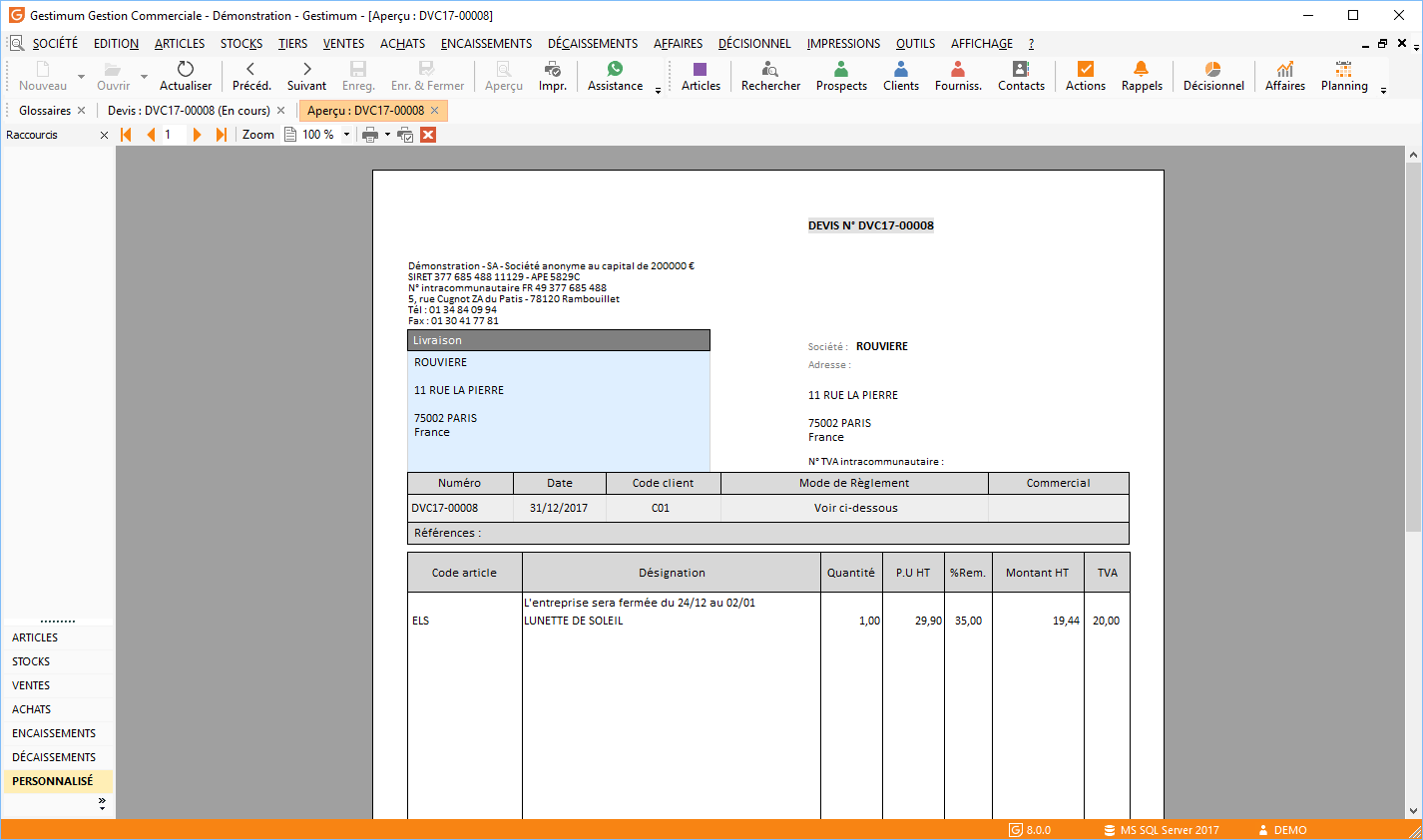Open the Rappels reminders bell
This screenshot has width=1423, height=840.
click(1142, 76)
